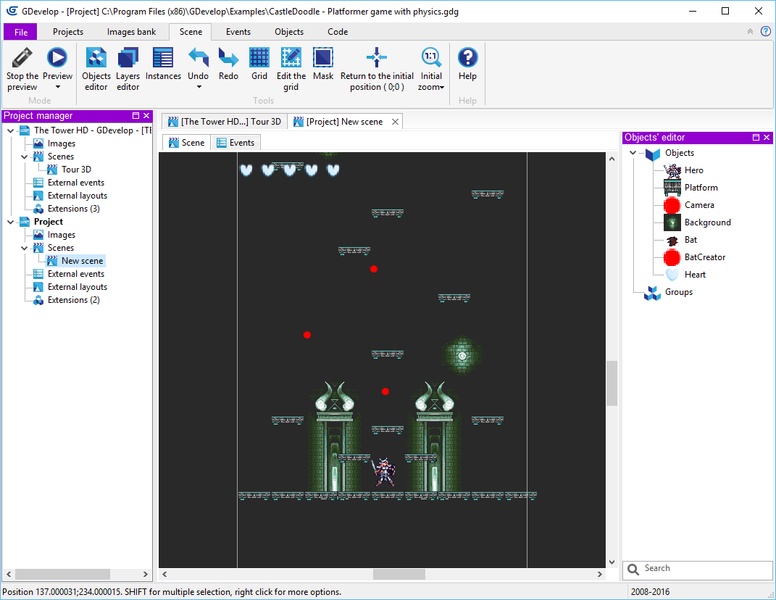Screen dimensions: 776x600
Task: Open the Layers editor tool
Action: pos(128,58)
